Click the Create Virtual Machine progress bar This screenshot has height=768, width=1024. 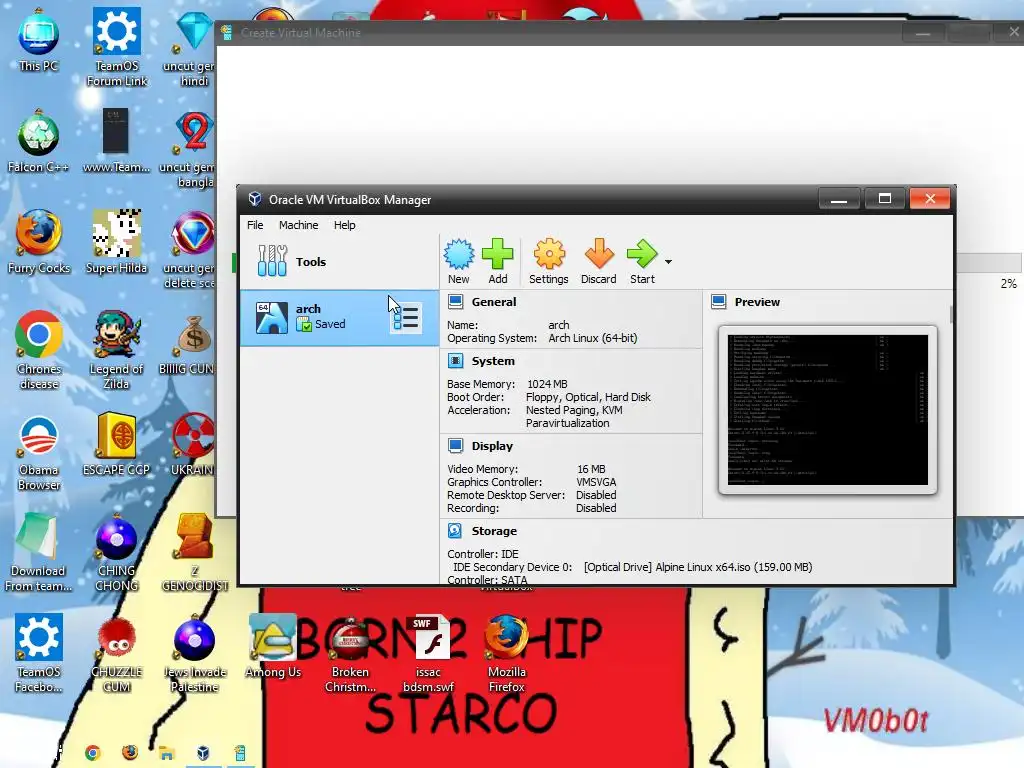(x=988, y=263)
